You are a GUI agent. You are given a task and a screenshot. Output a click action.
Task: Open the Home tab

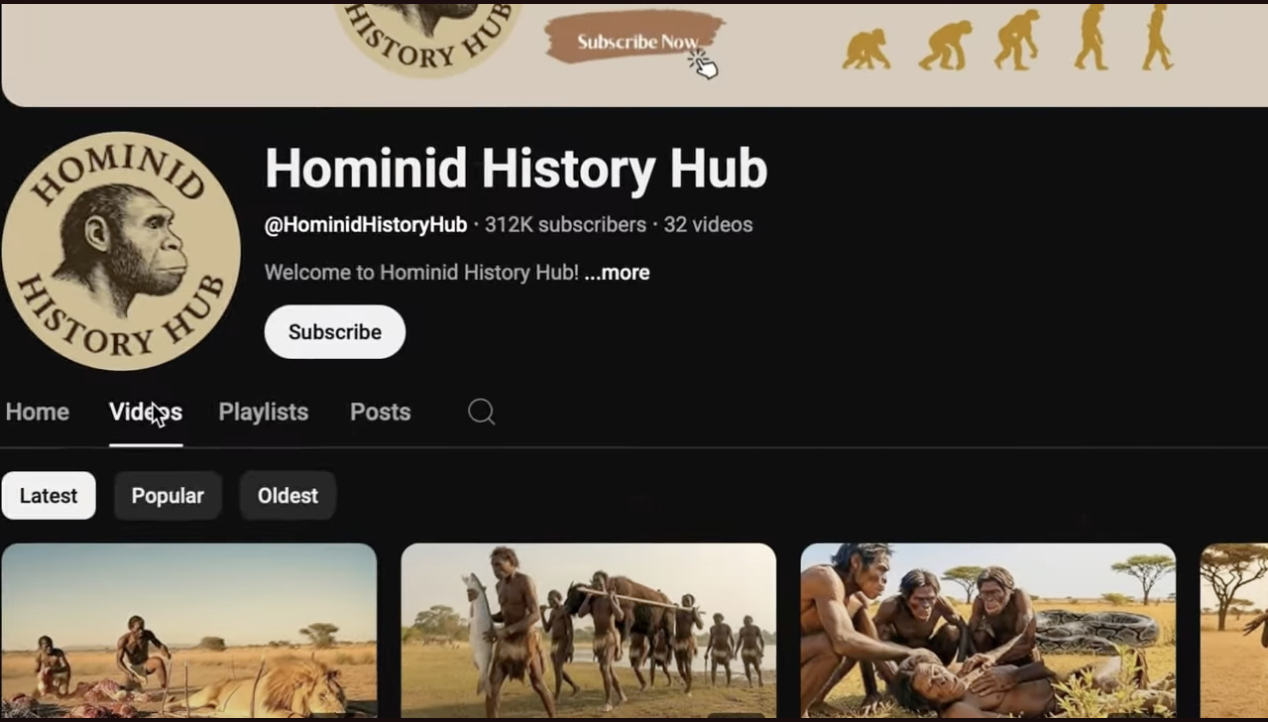tap(37, 412)
